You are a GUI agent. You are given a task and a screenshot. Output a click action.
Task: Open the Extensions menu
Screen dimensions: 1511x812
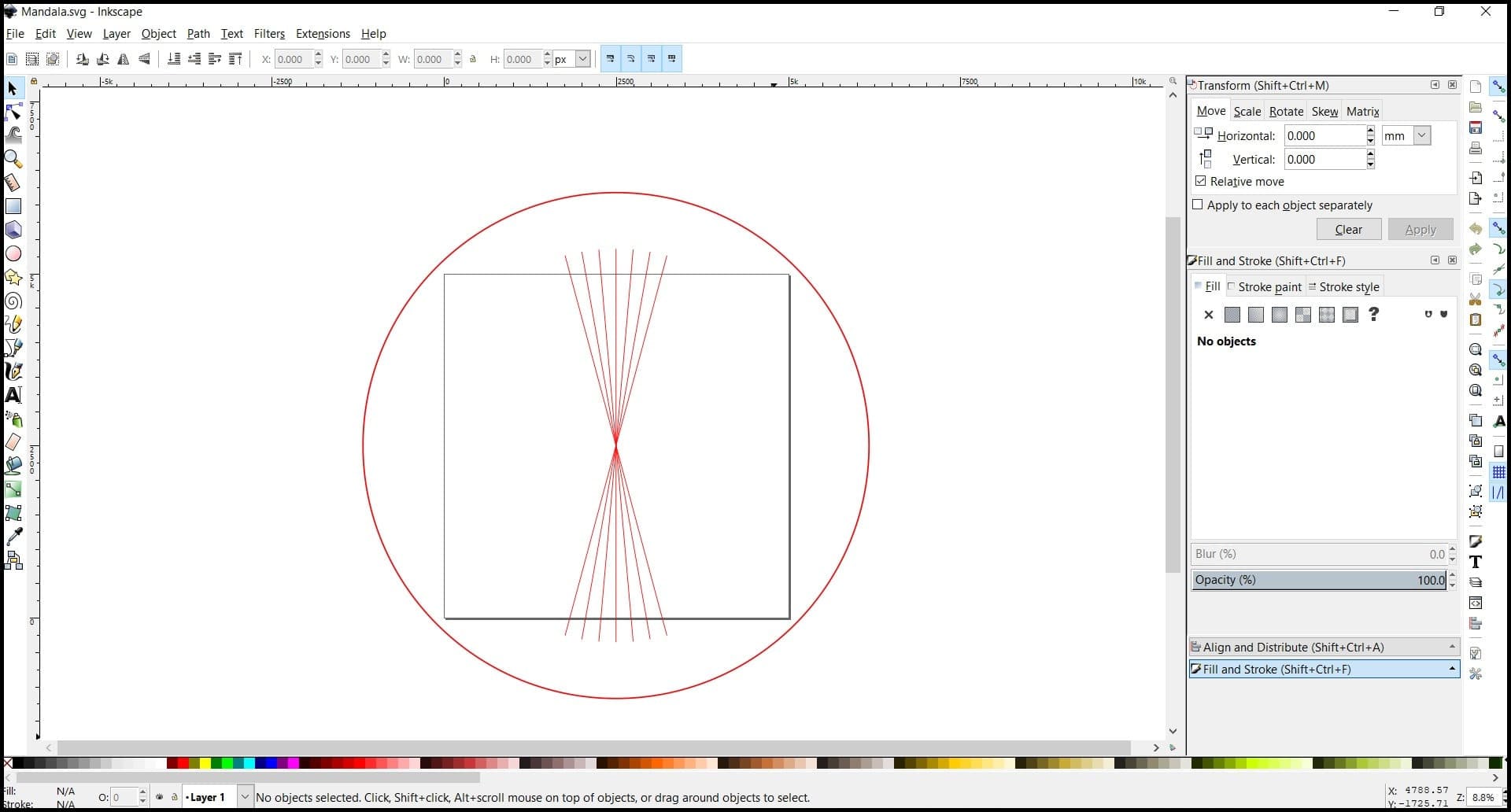[x=323, y=34]
